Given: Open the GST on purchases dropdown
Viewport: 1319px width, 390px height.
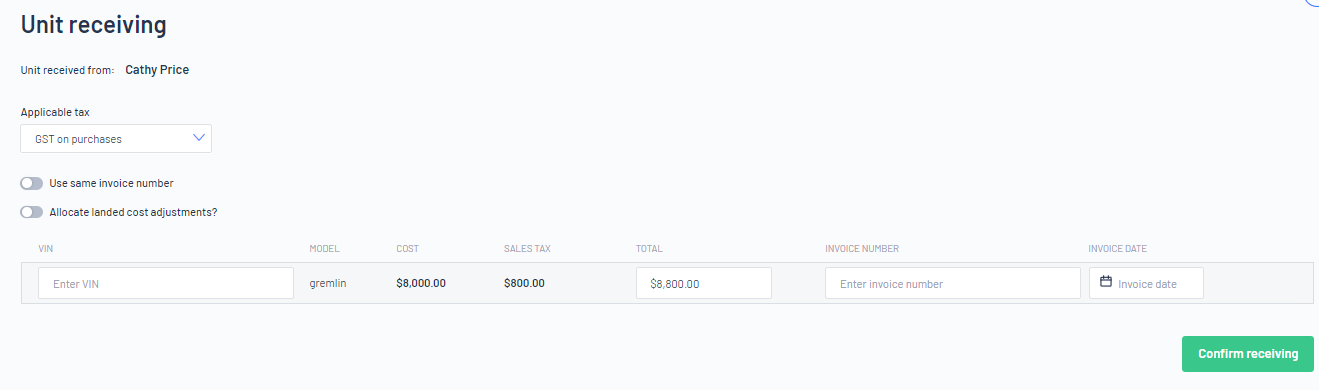Looking at the screenshot, I should point(116,139).
